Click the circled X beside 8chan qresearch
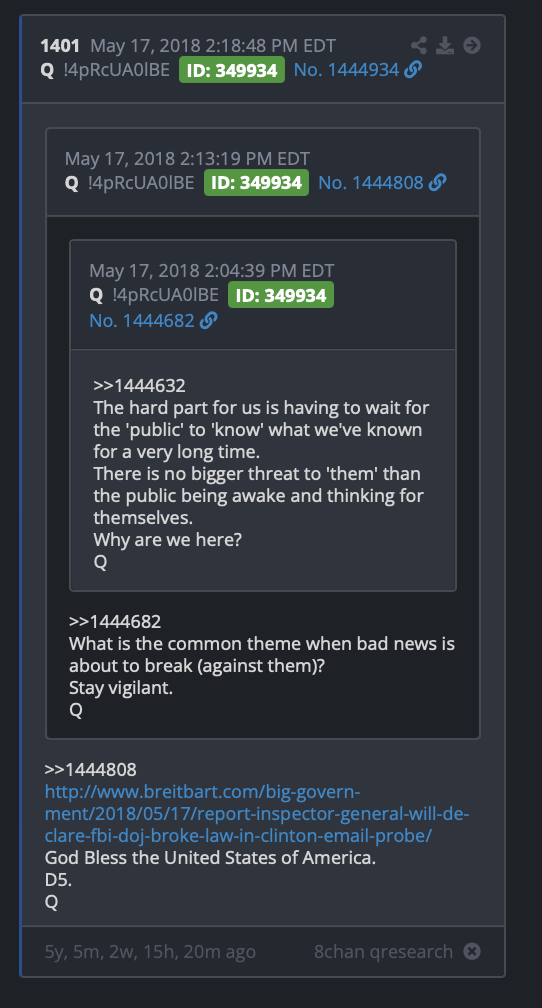The image size is (542, 1008). pyautogui.click(x=472, y=951)
